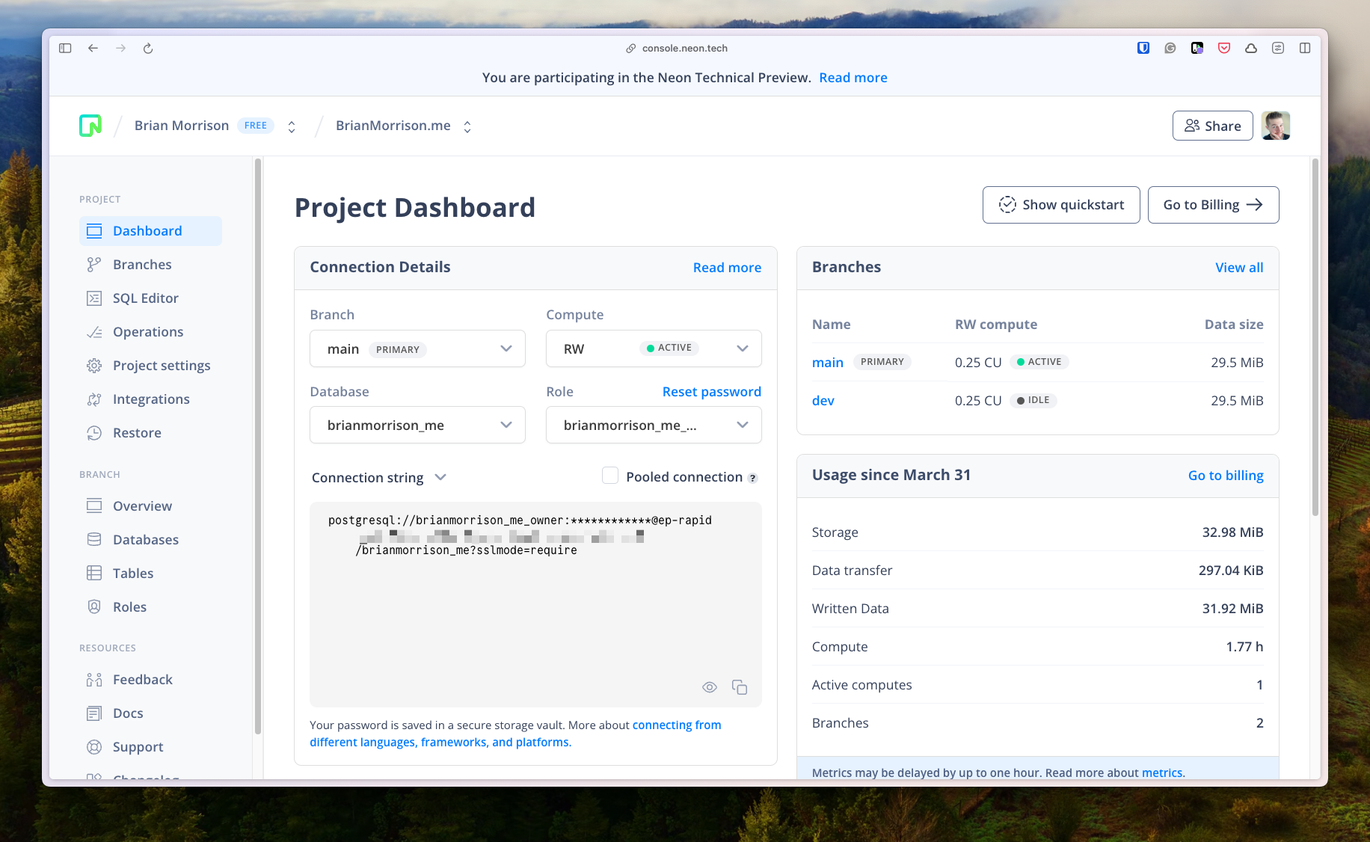Expand the Connection string format selector
Screen dimensions: 1370x842
[379, 478]
